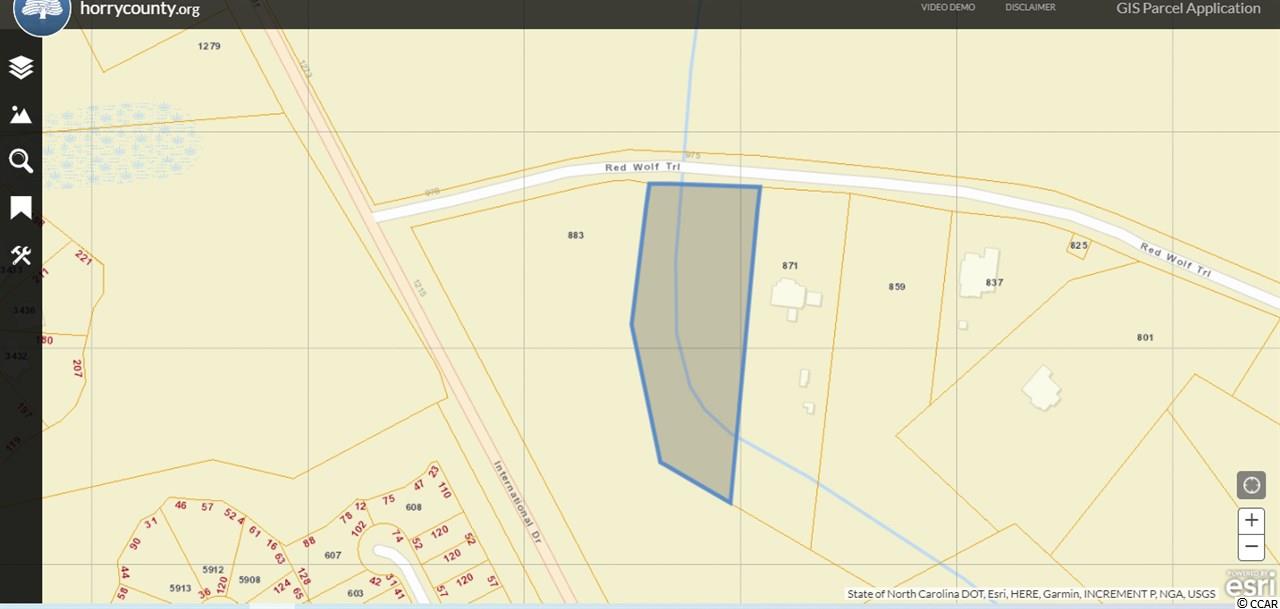Click the magnifying glass search tool
1280x609 pixels.
coord(21,161)
